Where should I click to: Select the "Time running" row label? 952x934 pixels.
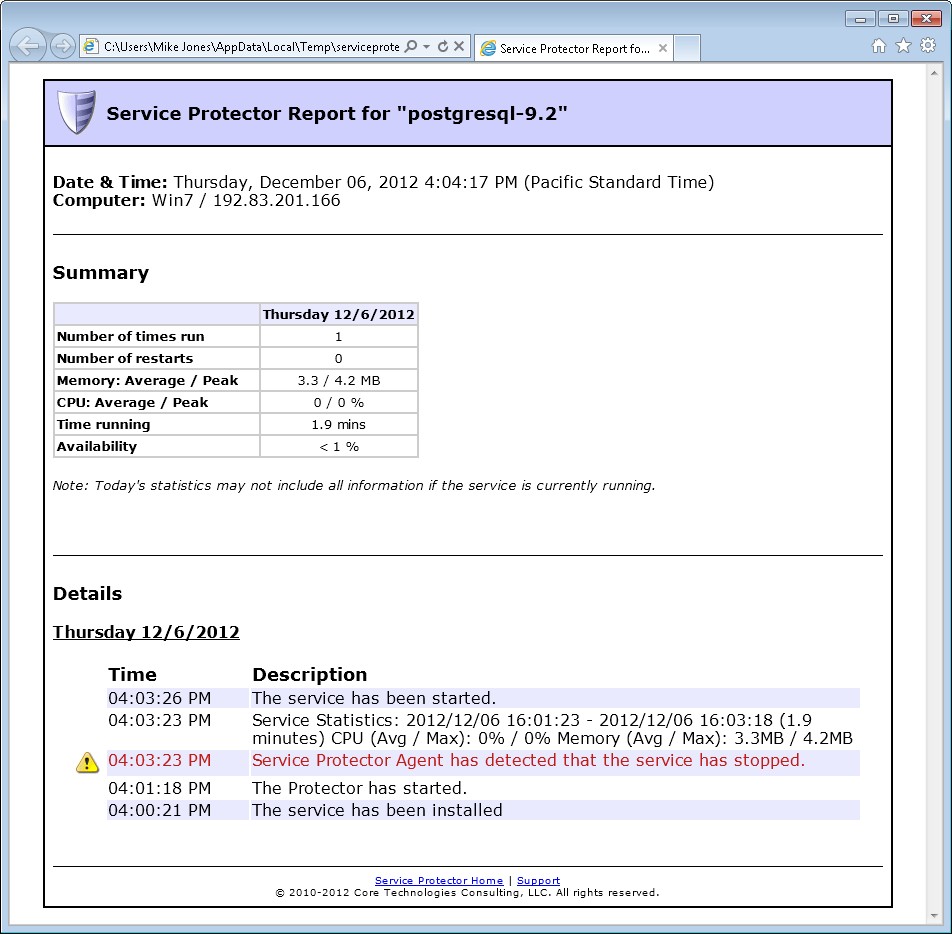pyautogui.click(x=103, y=424)
